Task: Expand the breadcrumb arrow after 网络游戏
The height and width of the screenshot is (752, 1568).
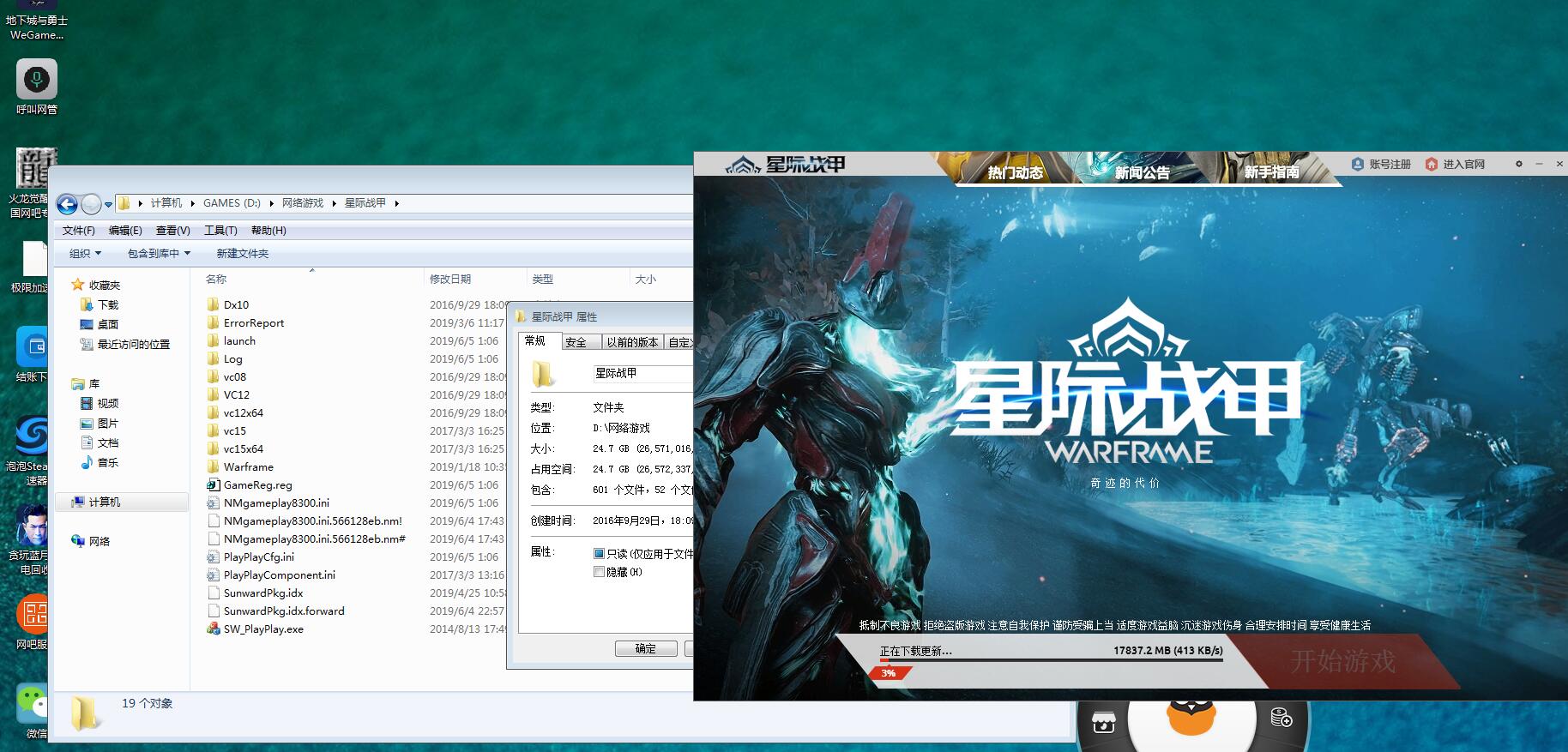Action: pyautogui.click(x=334, y=203)
